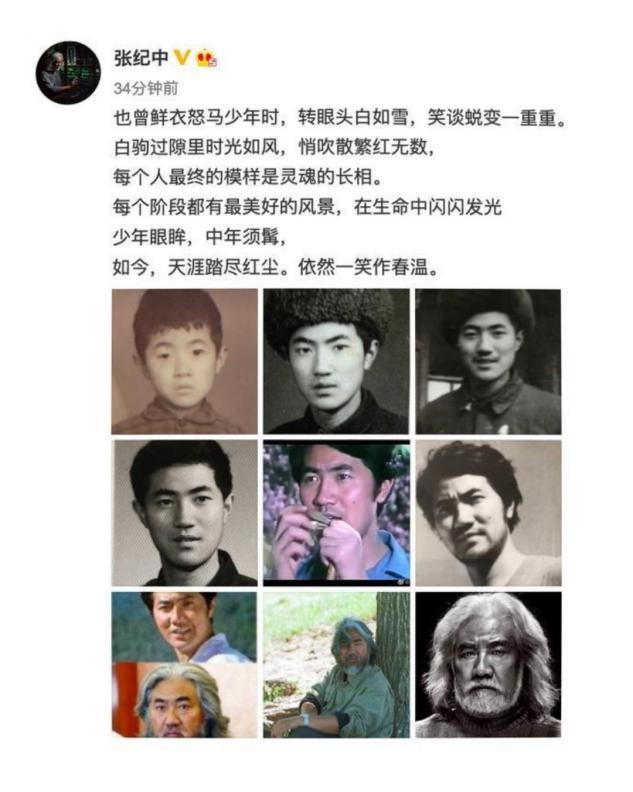
Task: Click the 34分钟前 timestamp
Action: 145,88
